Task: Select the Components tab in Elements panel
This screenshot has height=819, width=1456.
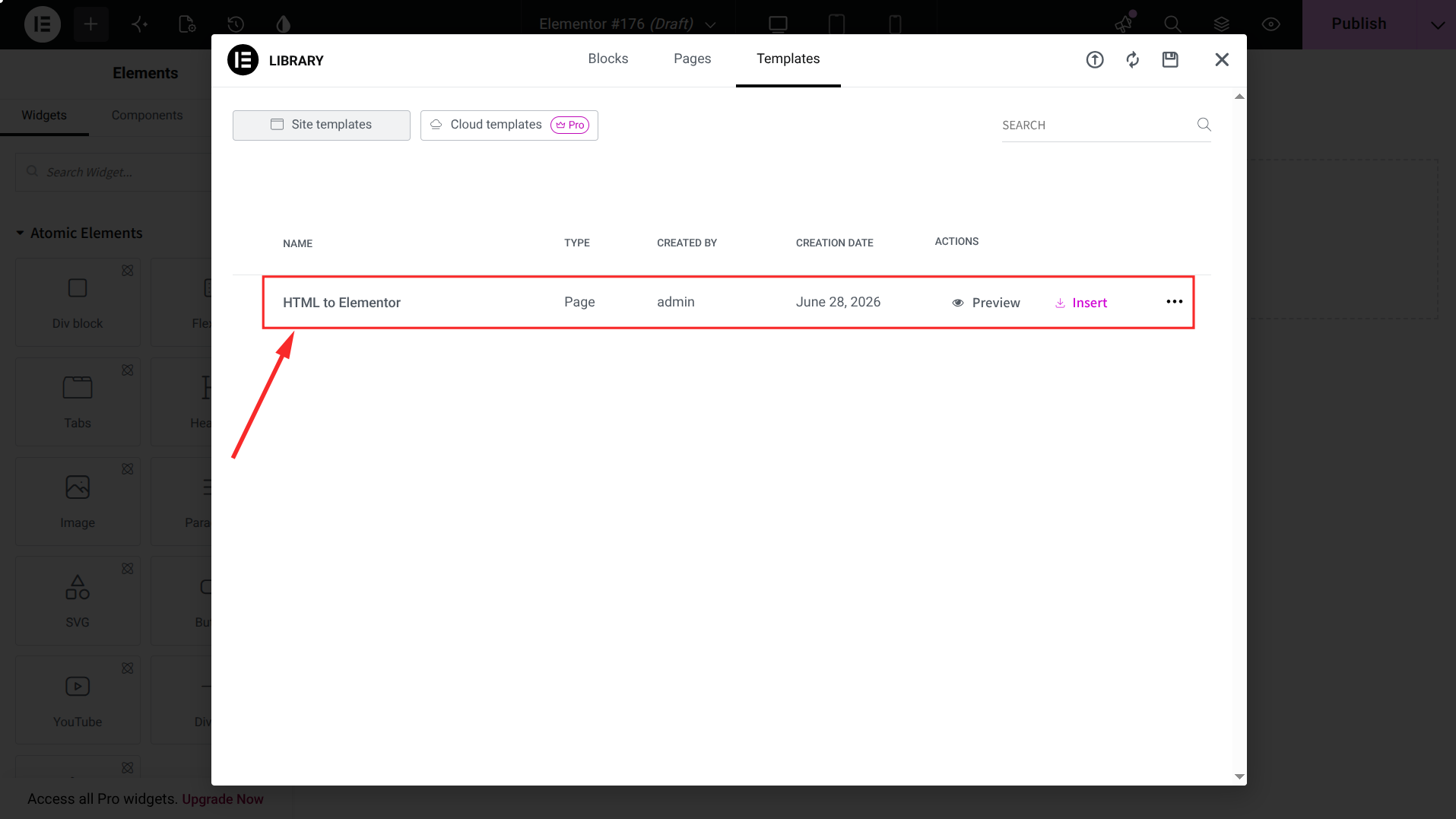Action: (x=147, y=116)
